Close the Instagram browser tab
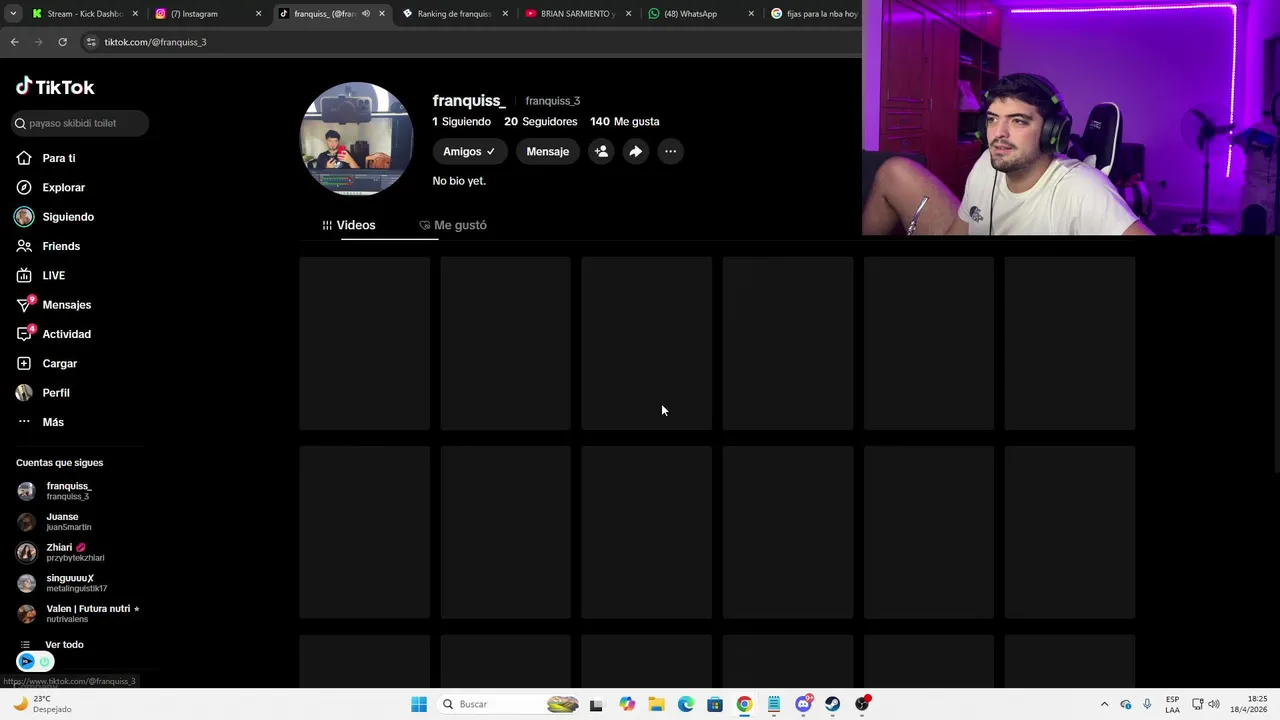This screenshot has height=720, width=1280. 258,14
